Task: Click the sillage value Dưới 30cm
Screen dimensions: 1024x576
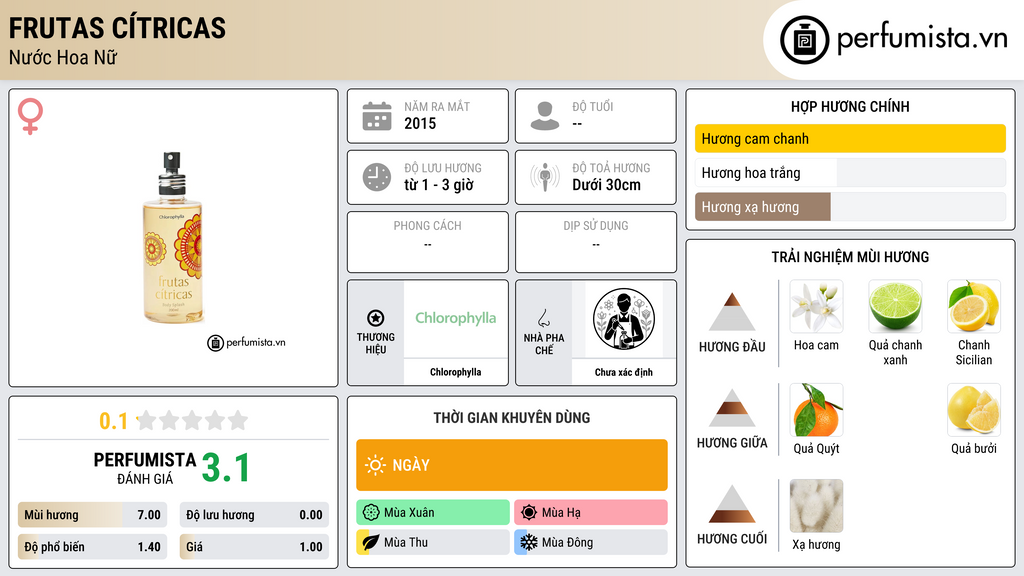Action: click(x=607, y=185)
